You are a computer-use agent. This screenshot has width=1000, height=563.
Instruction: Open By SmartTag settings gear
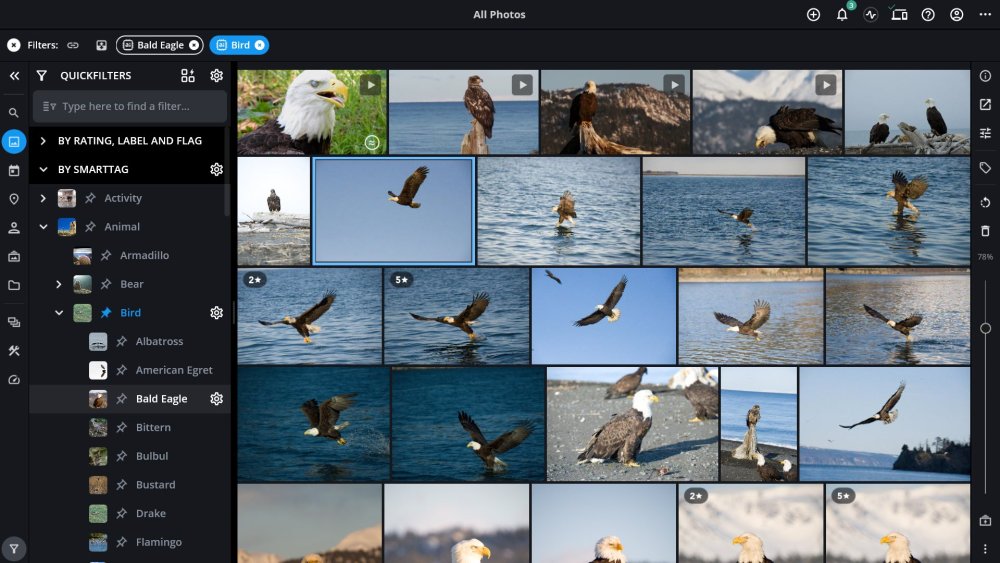tap(217, 170)
